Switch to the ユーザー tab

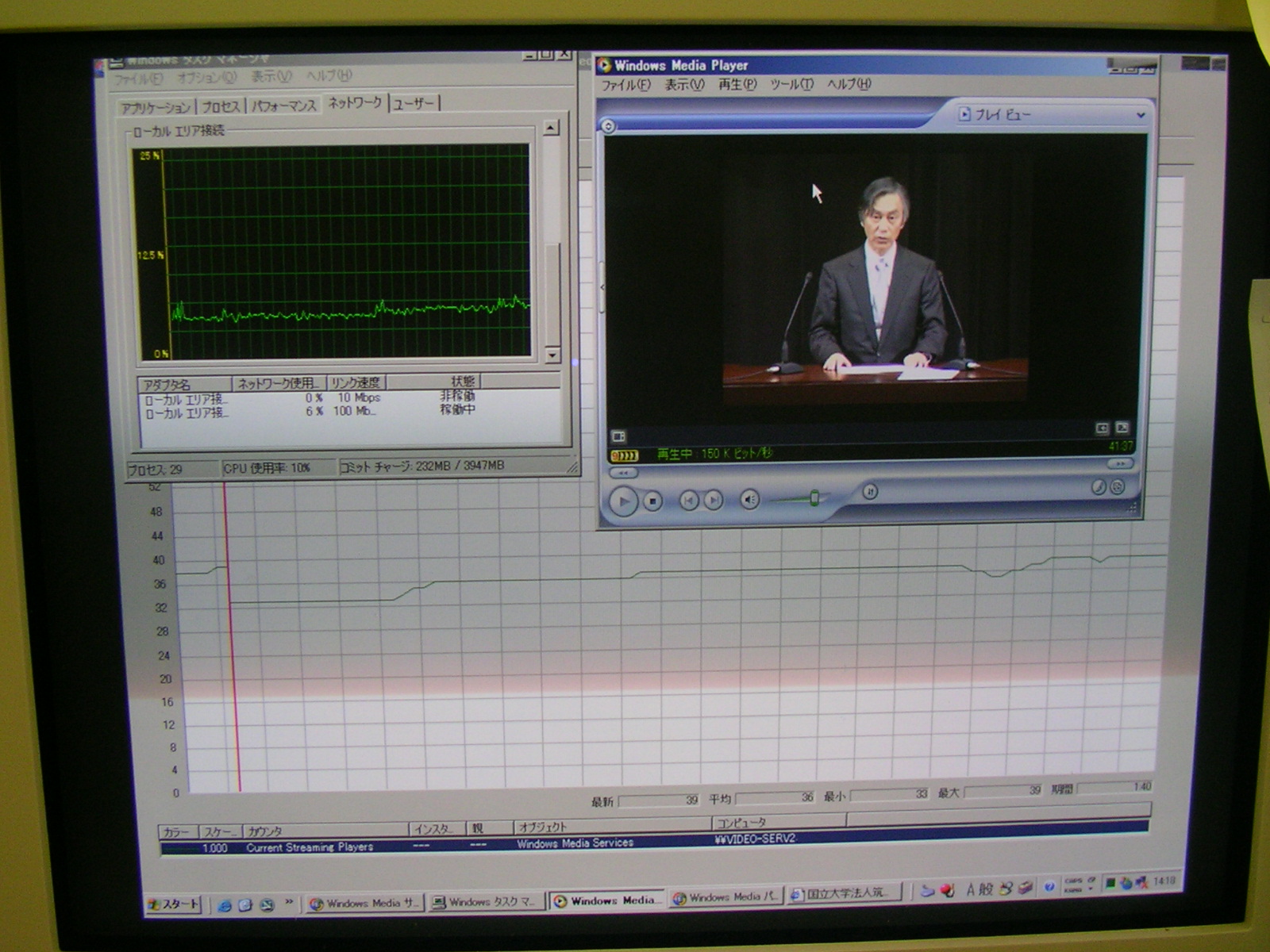pyautogui.click(x=414, y=103)
